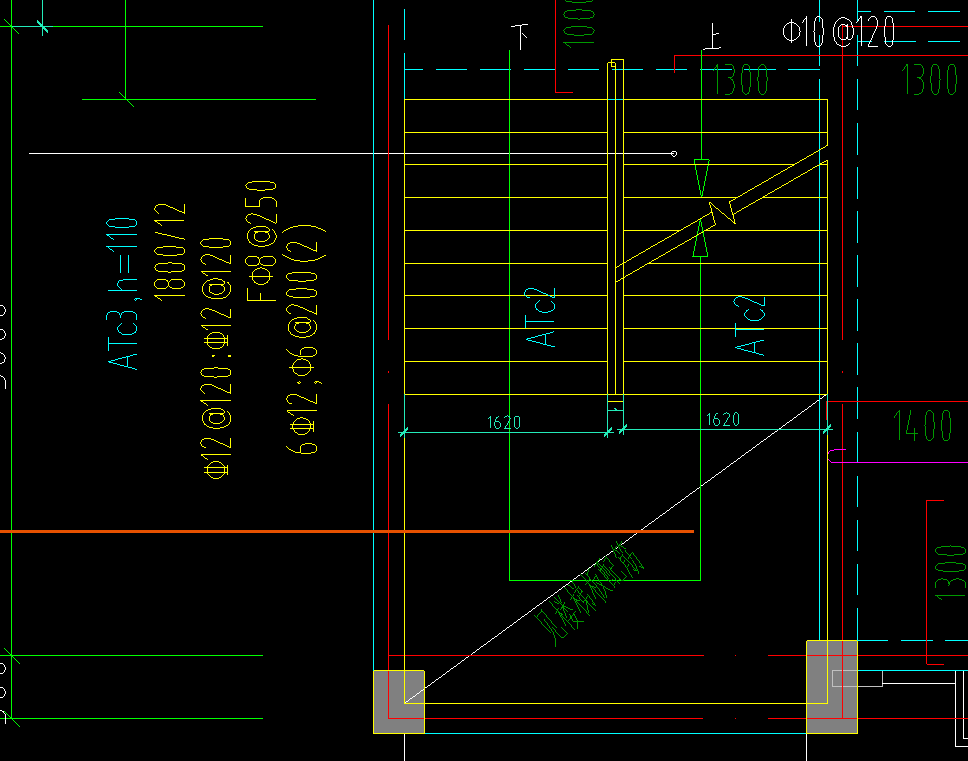
Task: Select the diagonal green 见楼梯板配筋 note
Action: [592, 591]
